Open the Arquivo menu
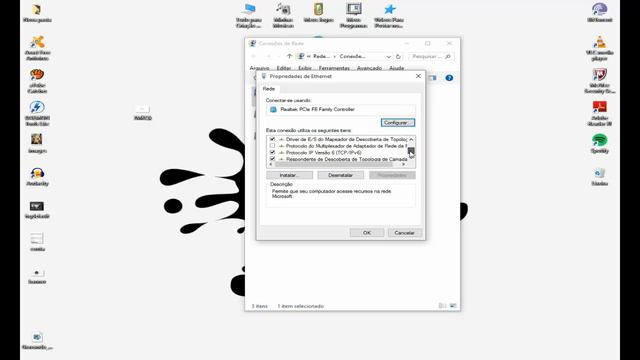Viewport: 640px width, 360px height. pyautogui.click(x=260, y=68)
